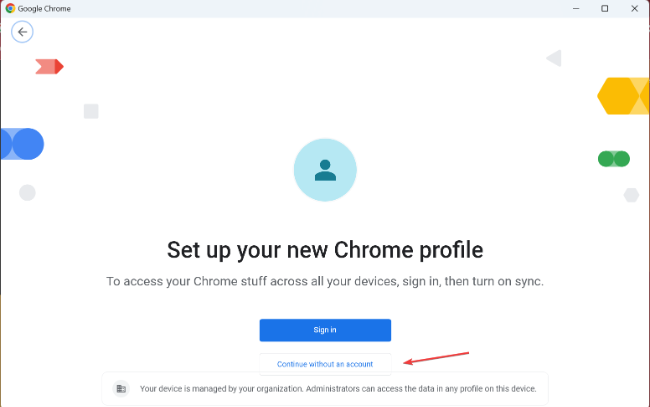This screenshot has width=650, height=407.
Task: Click the yellow hexagon decoration
Action: 624,96
